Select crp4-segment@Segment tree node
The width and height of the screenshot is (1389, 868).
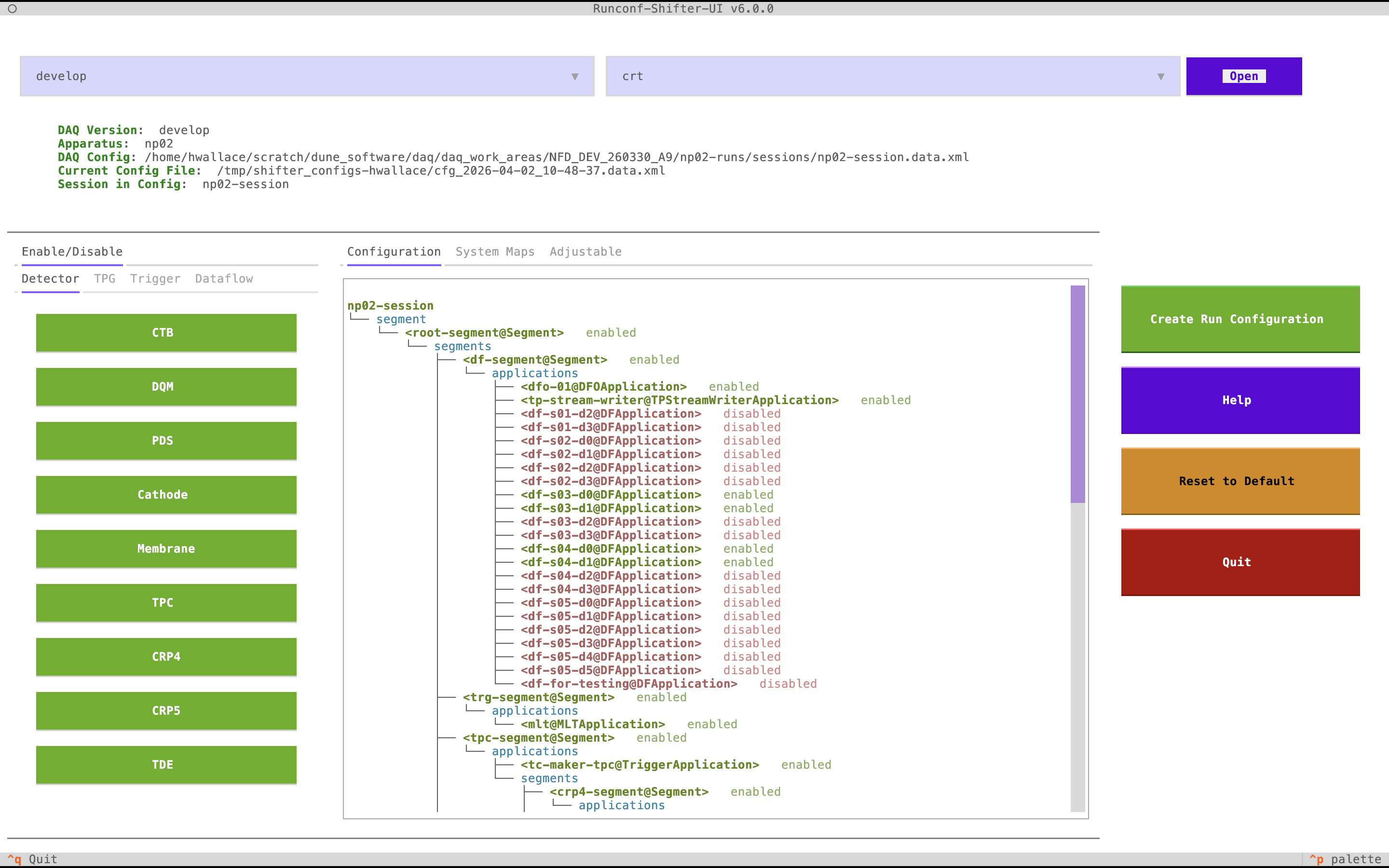pyautogui.click(x=629, y=792)
